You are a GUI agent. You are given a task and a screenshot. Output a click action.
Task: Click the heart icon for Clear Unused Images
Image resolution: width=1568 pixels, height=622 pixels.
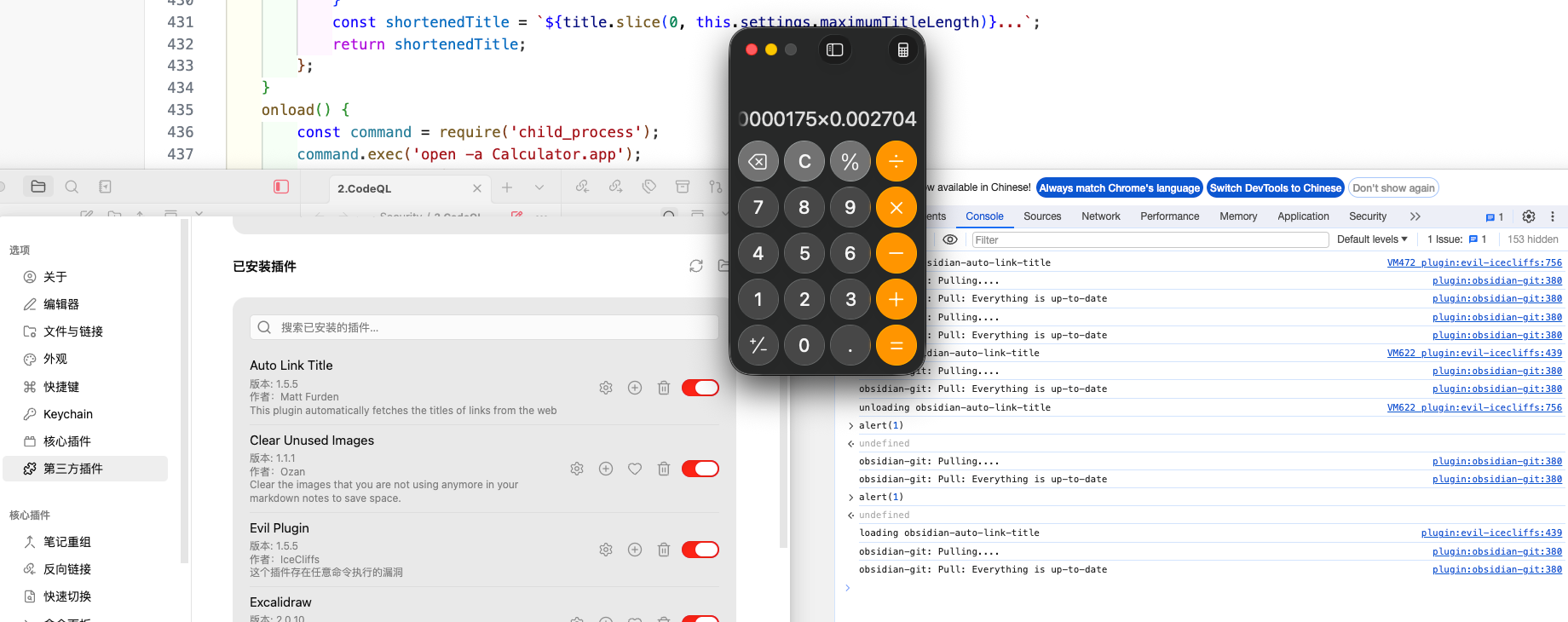coord(635,469)
